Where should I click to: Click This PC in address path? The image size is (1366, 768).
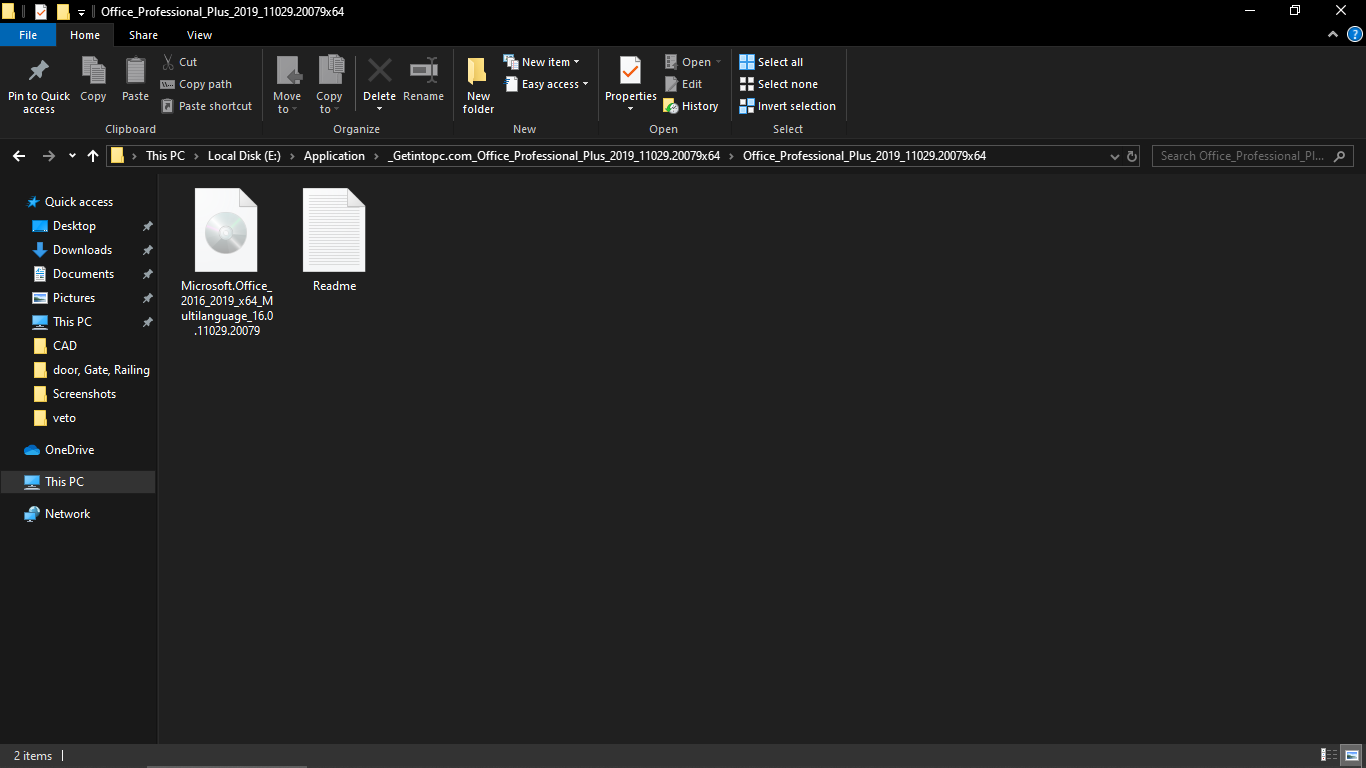(x=165, y=156)
